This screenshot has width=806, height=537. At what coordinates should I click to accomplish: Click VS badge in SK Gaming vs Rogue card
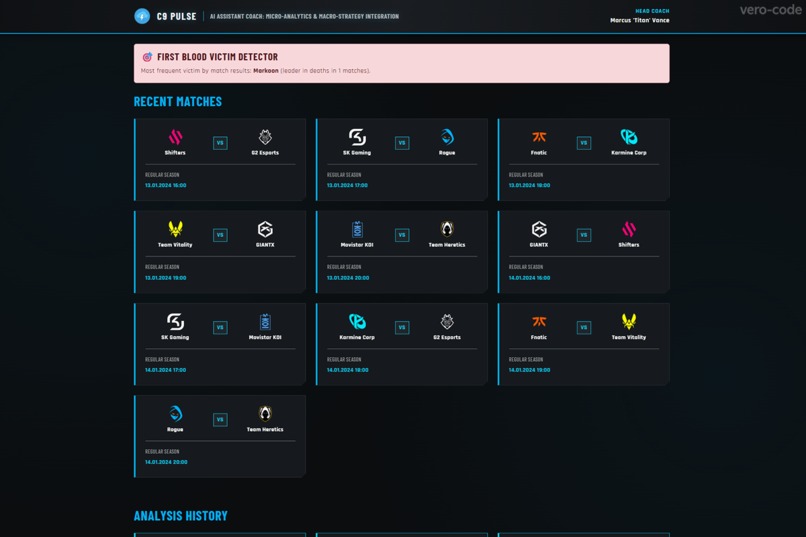pyautogui.click(x=402, y=143)
